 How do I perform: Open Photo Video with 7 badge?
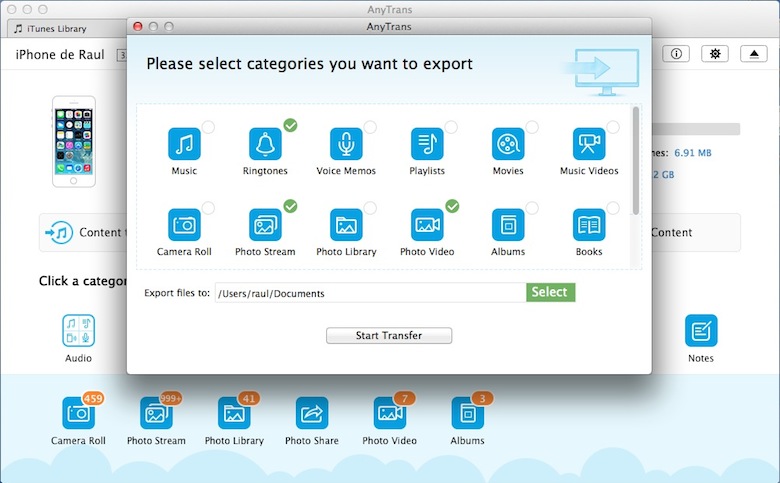pos(390,413)
